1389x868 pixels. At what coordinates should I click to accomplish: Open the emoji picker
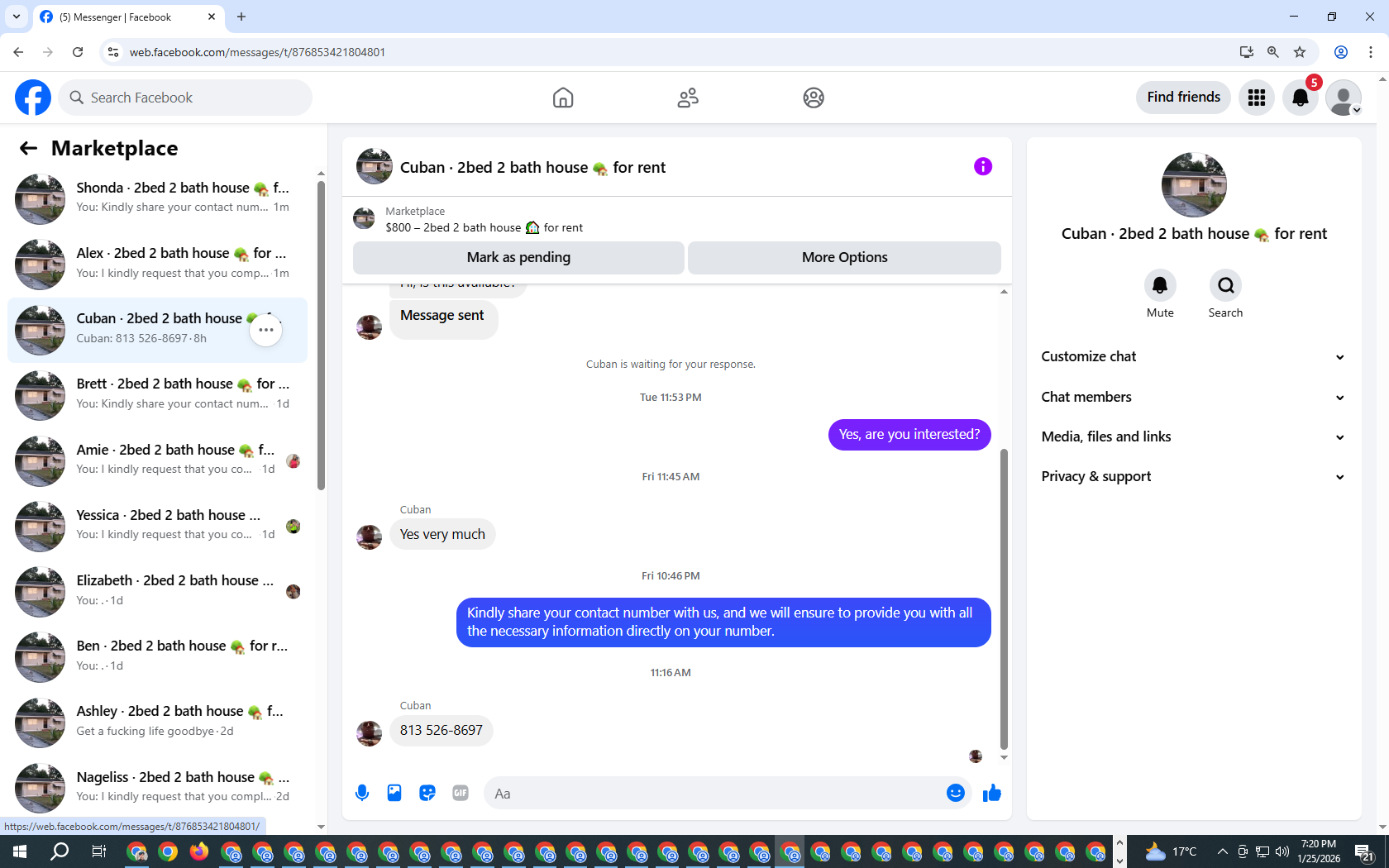pyautogui.click(x=956, y=794)
